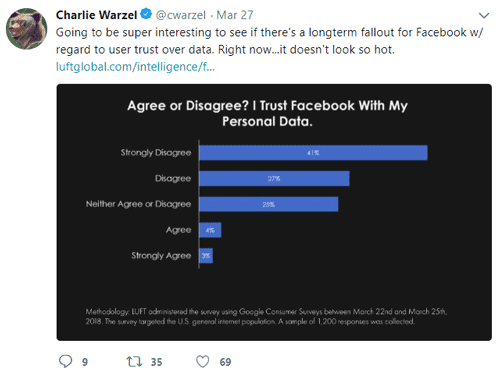Click the blue verified badge

pos(146,14)
